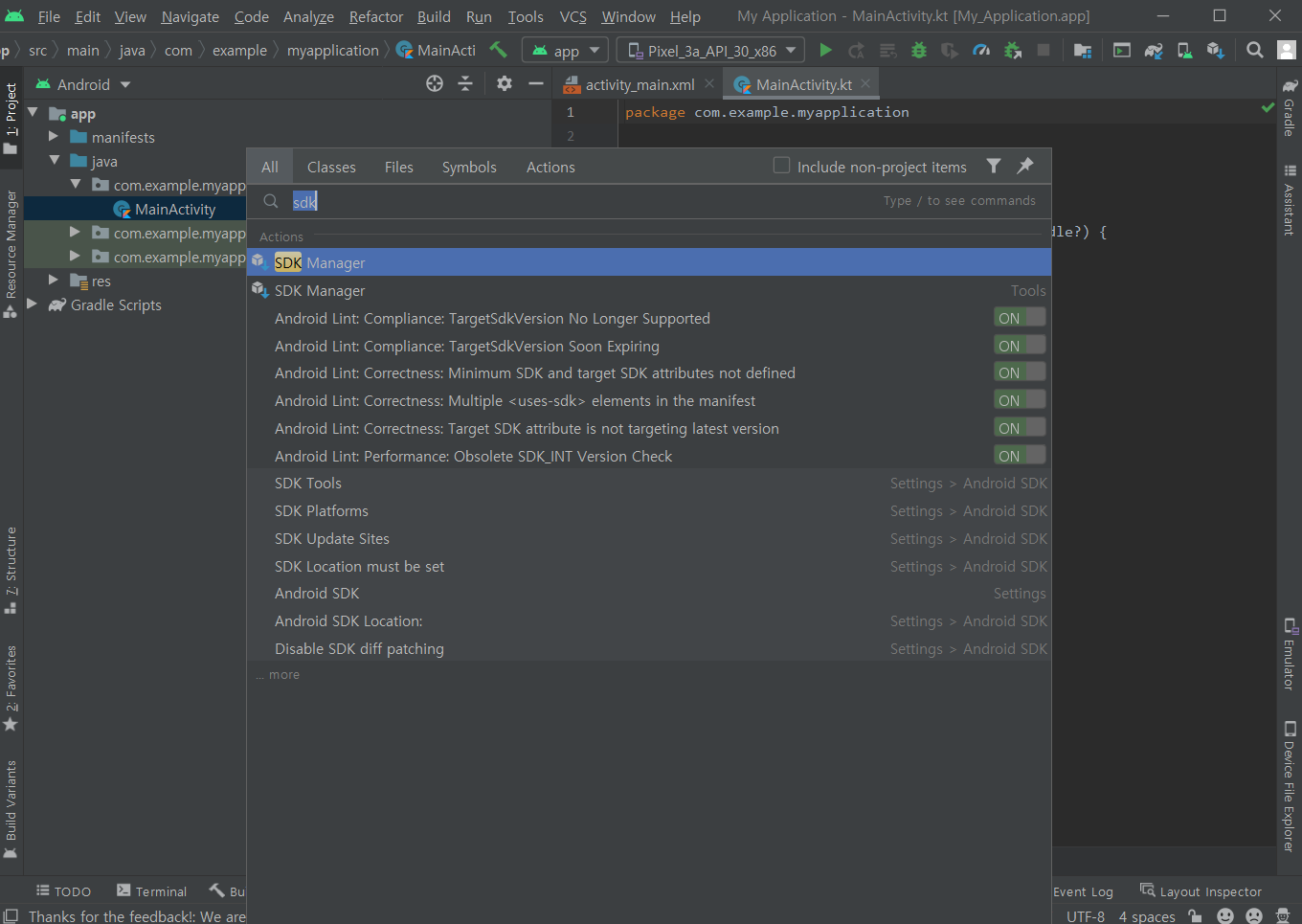Open the Refactor menu
Screen dimensions: 1302x924
376,16
